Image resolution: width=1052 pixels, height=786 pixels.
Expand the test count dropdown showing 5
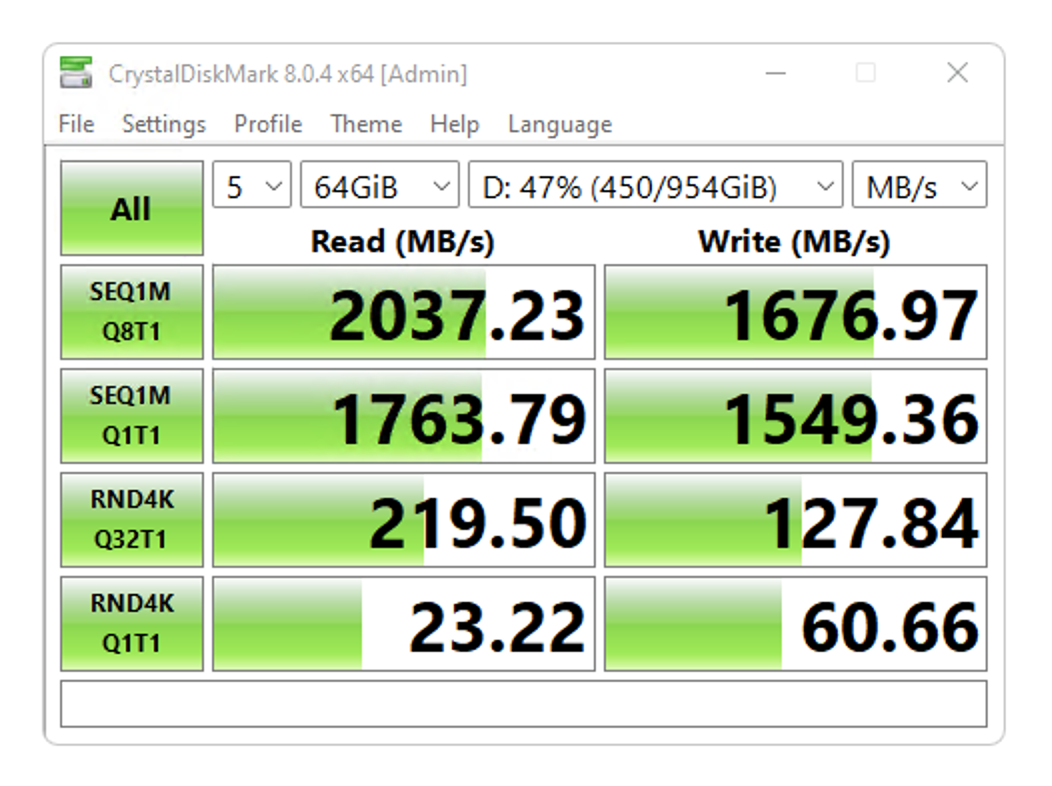252,184
